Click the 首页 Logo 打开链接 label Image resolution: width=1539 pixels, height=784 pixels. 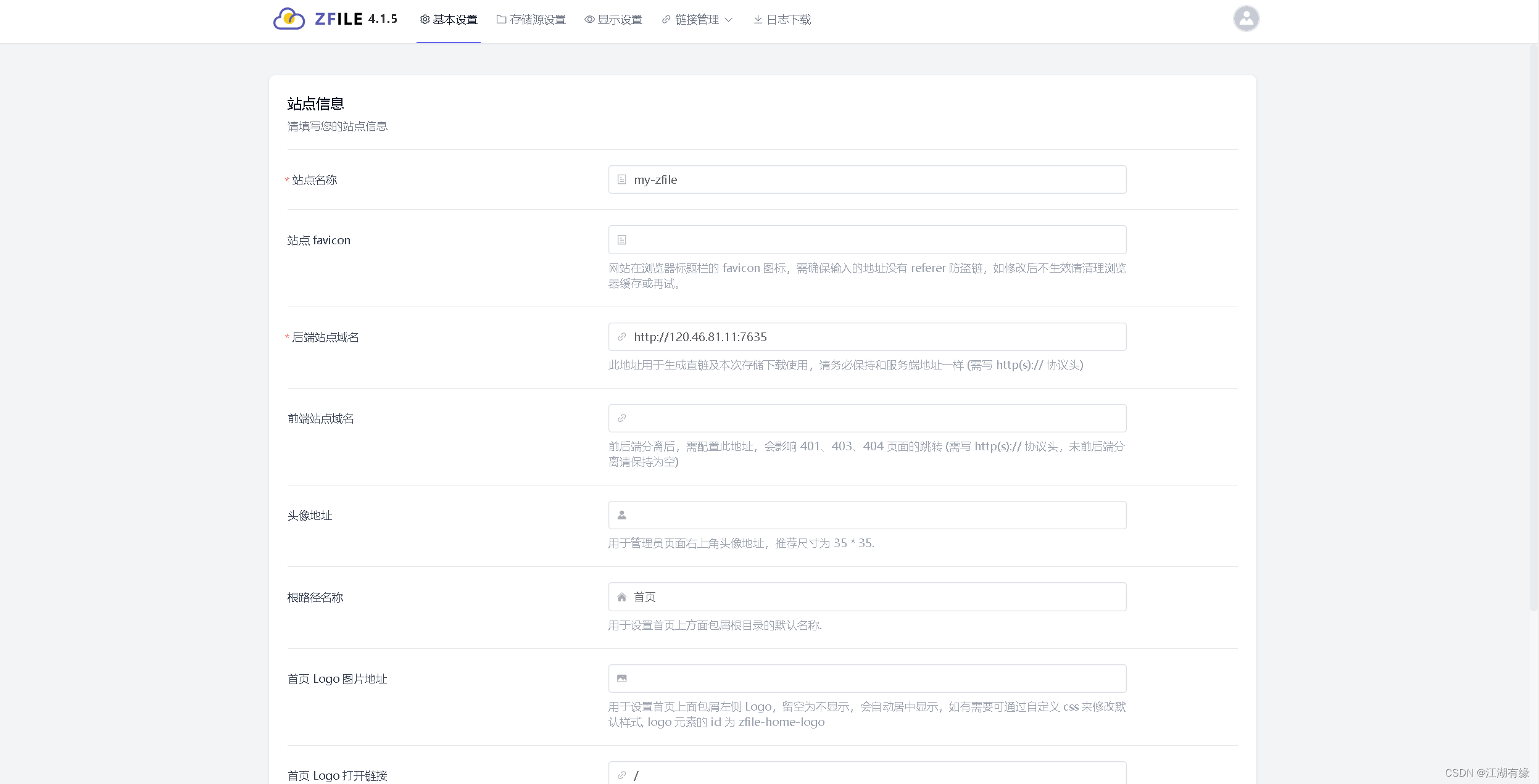pos(338,776)
